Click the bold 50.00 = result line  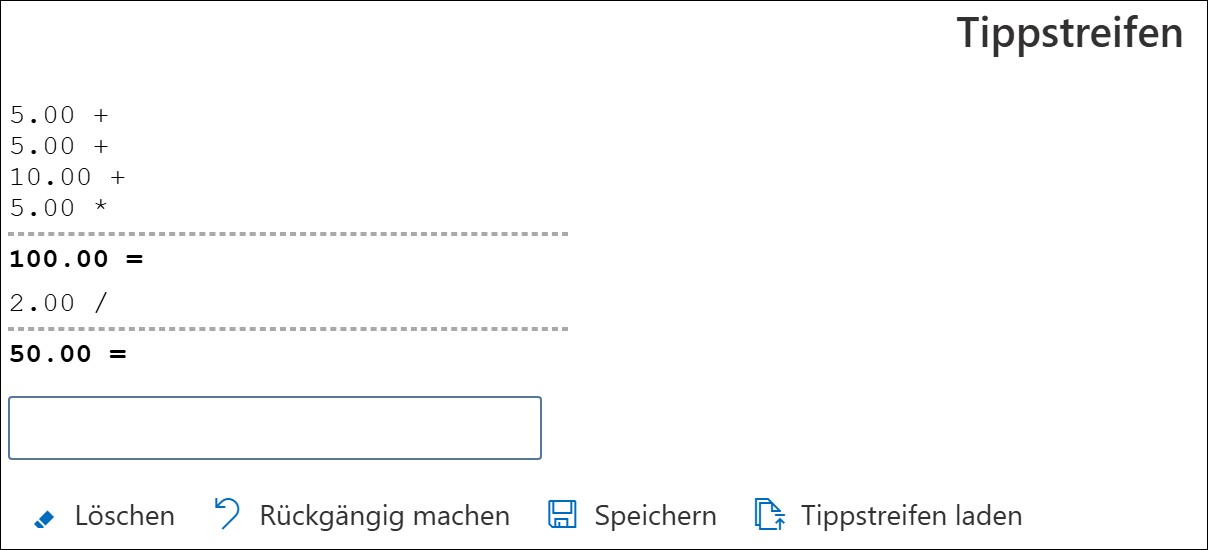coord(68,354)
